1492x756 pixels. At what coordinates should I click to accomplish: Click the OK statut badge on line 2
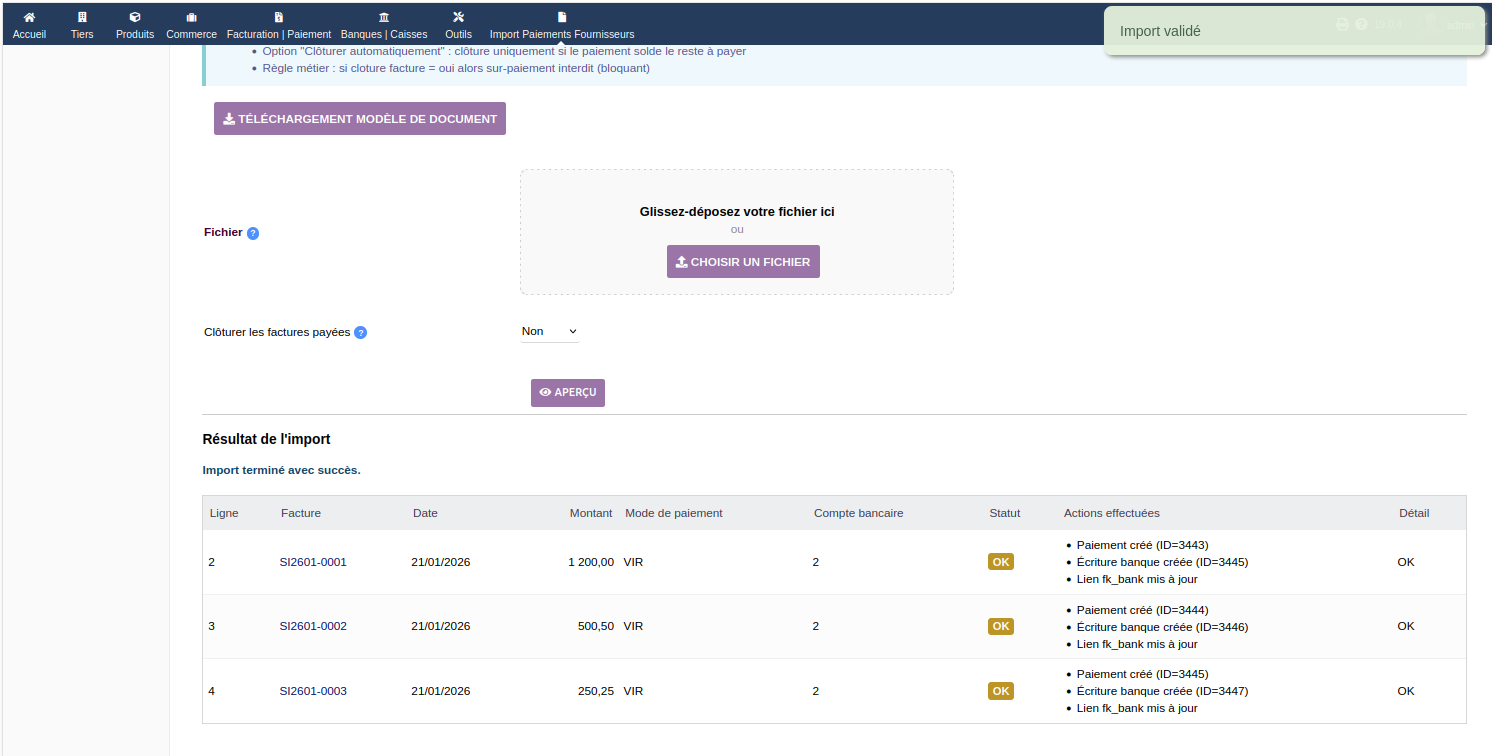tap(1000, 561)
